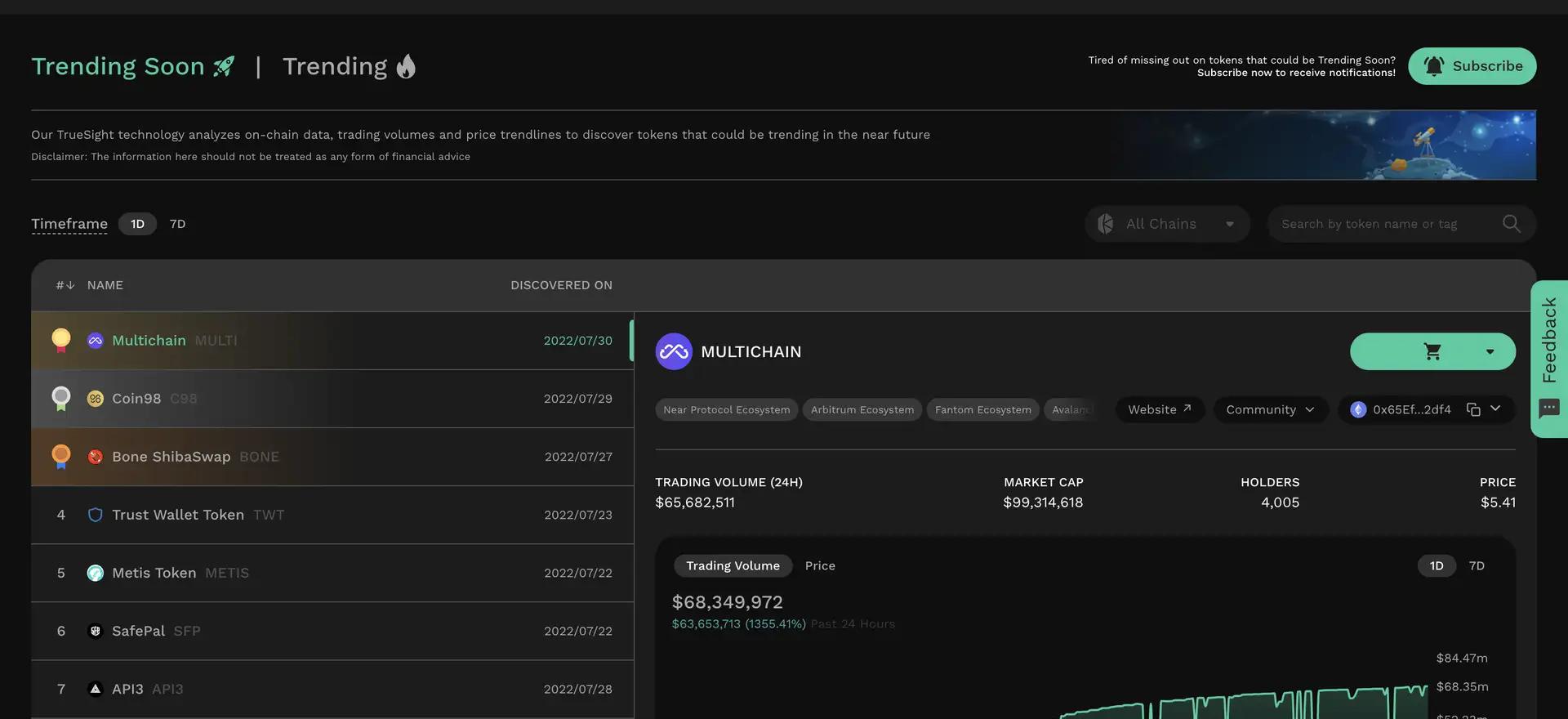The image size is (1568, 719).
Task: Click the Coin98 date 2022/07/29
Action: [x=578, y=399]
